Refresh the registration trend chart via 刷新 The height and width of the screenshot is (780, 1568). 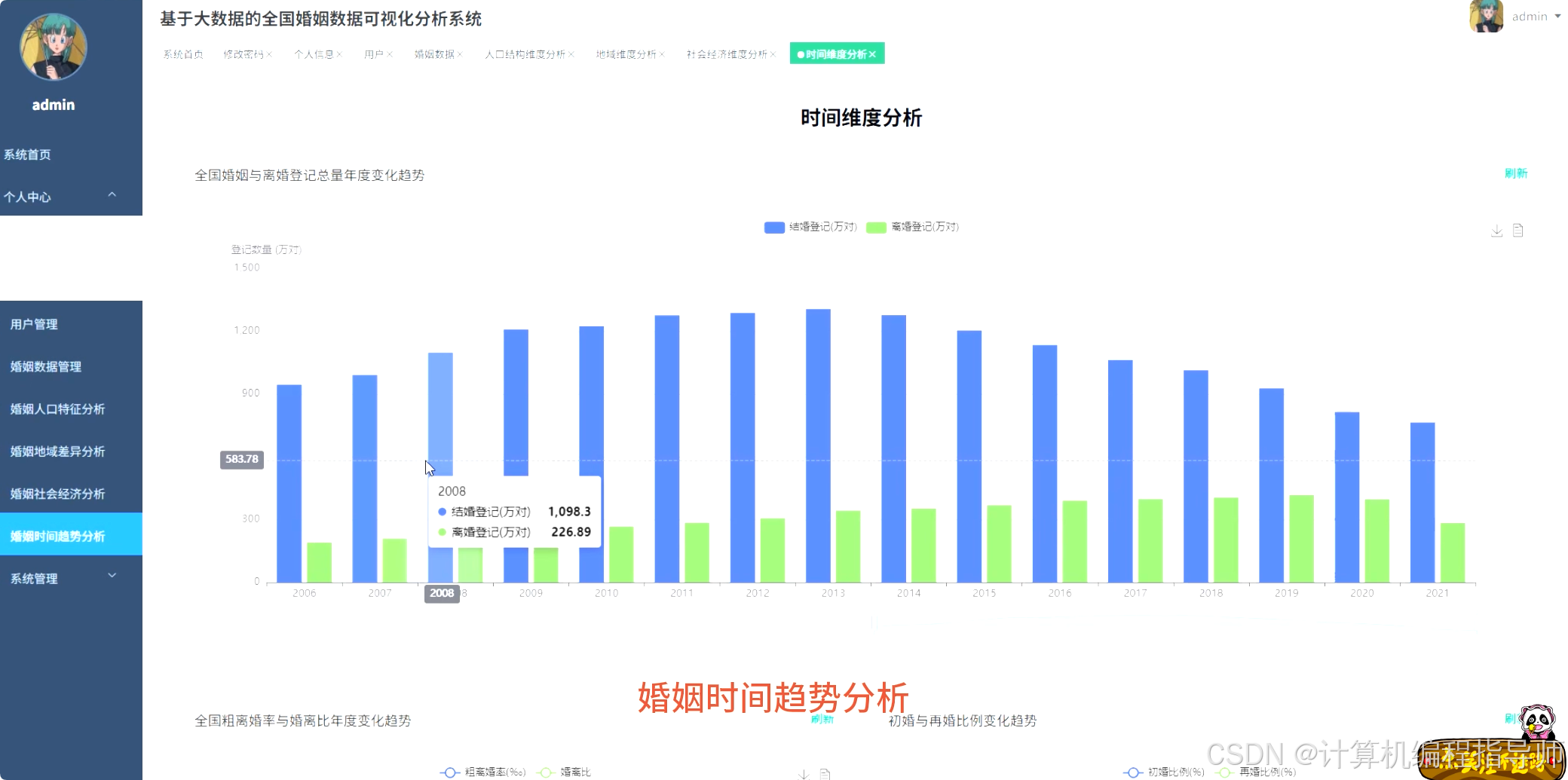tap(1515, 173)
